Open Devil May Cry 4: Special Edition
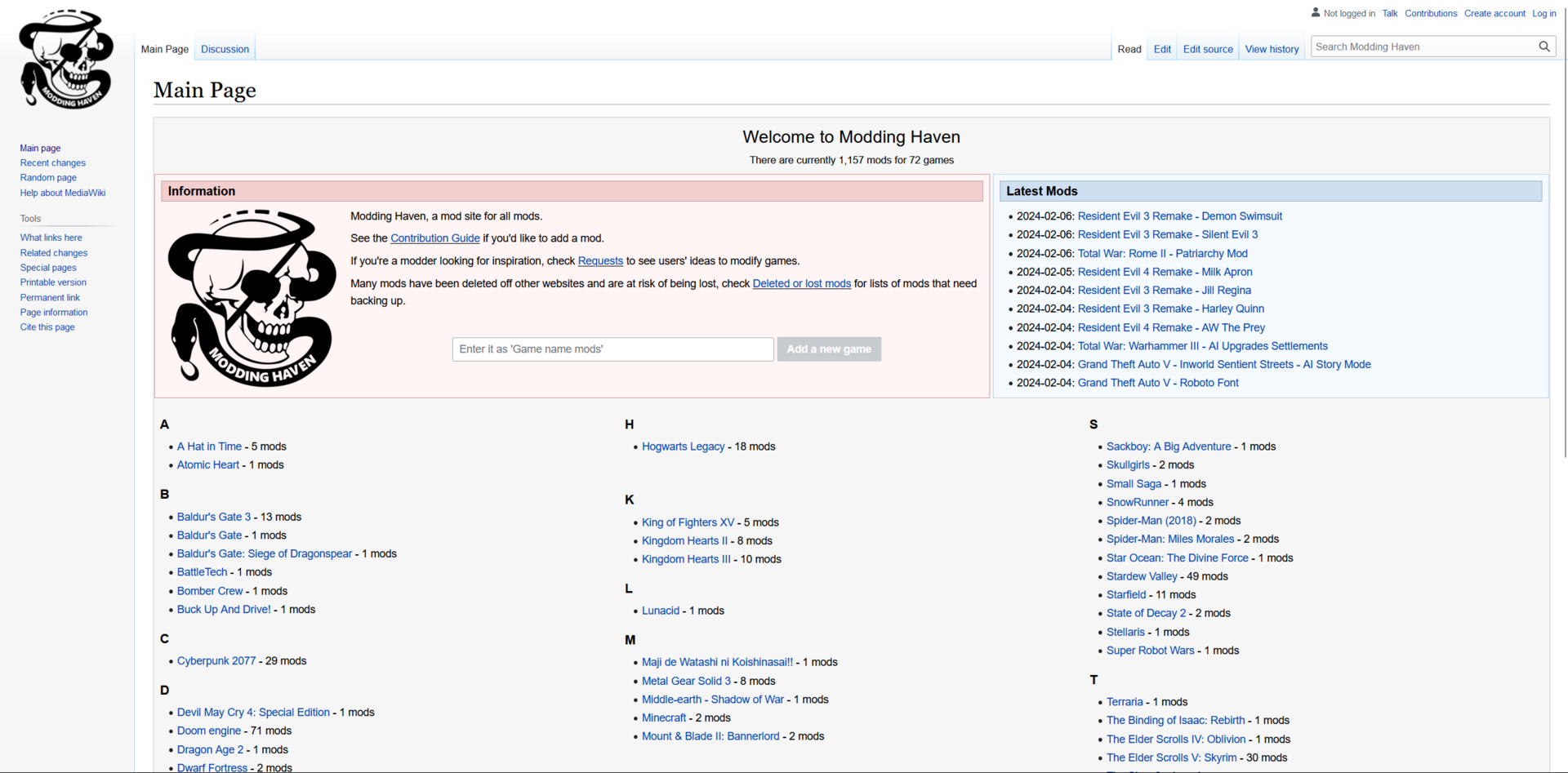1568x773 pixels. [253, 713]
